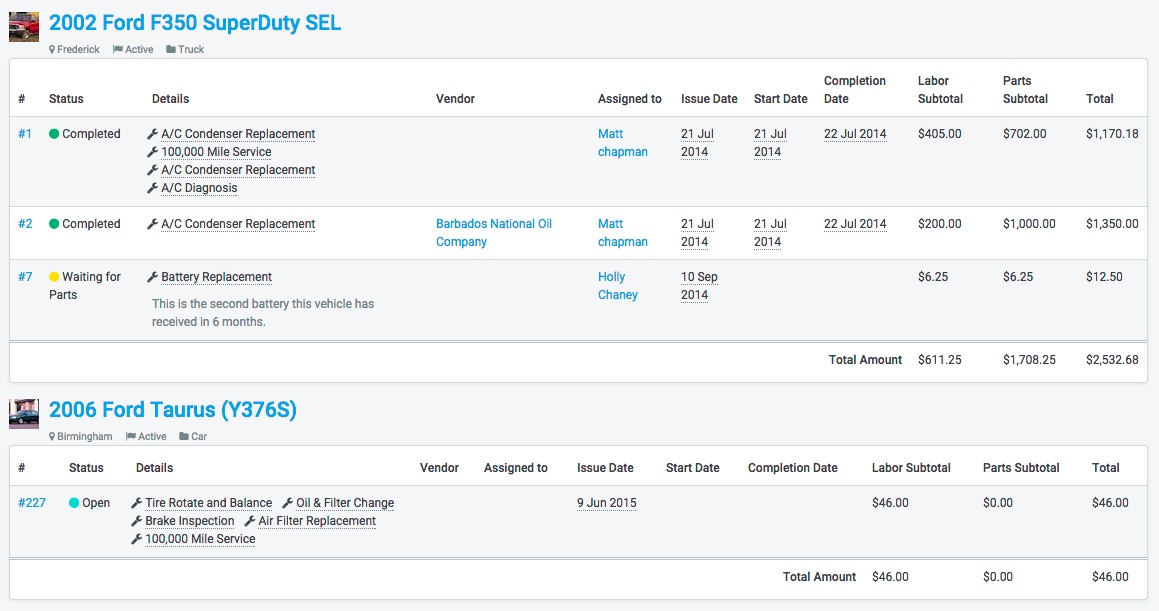Viewport: 1159px width, 611px height.
Task: Click the wrench icon beside Battery Replacement
Action: point(153,277)
